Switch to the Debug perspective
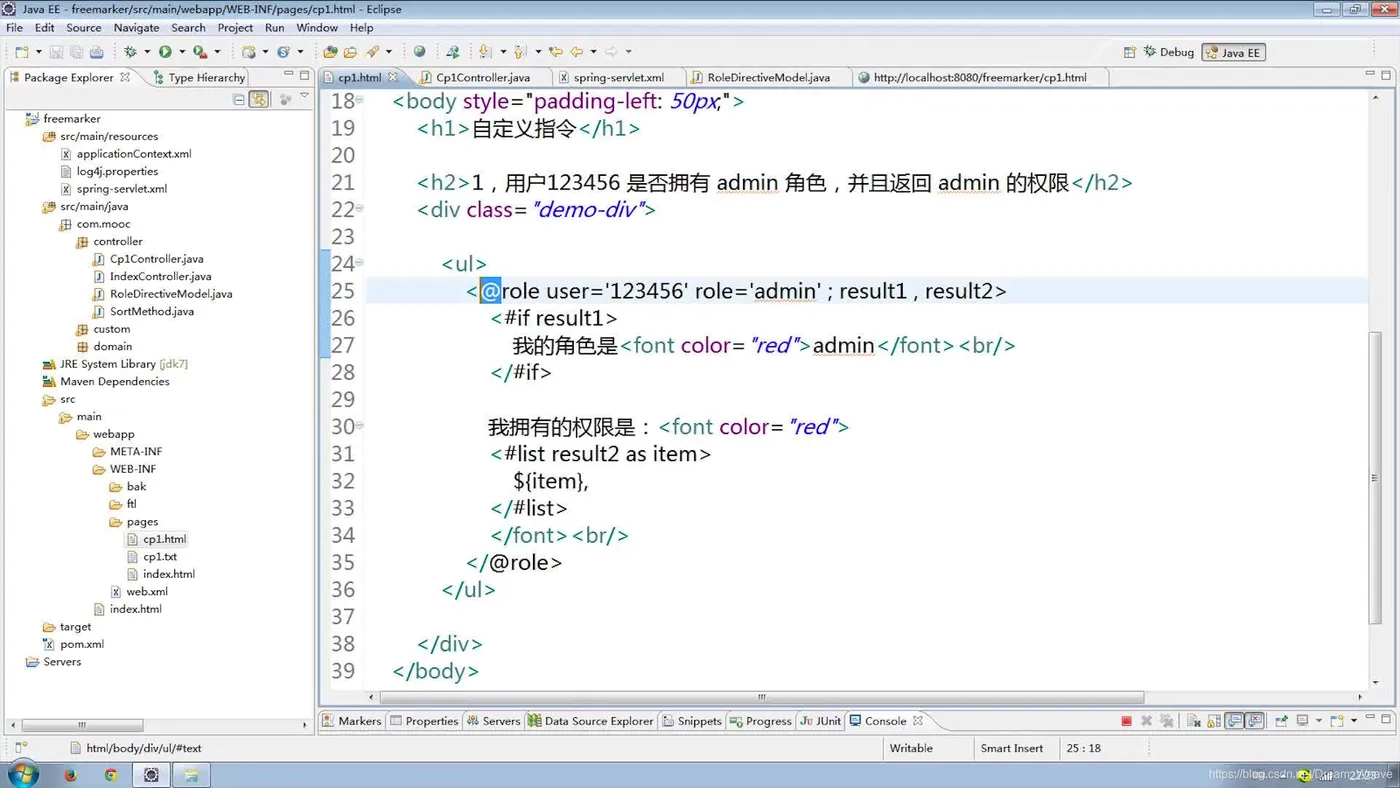Image resolution: width=1400 pixels, height=788 pixels. click(x=1168, y=52)
